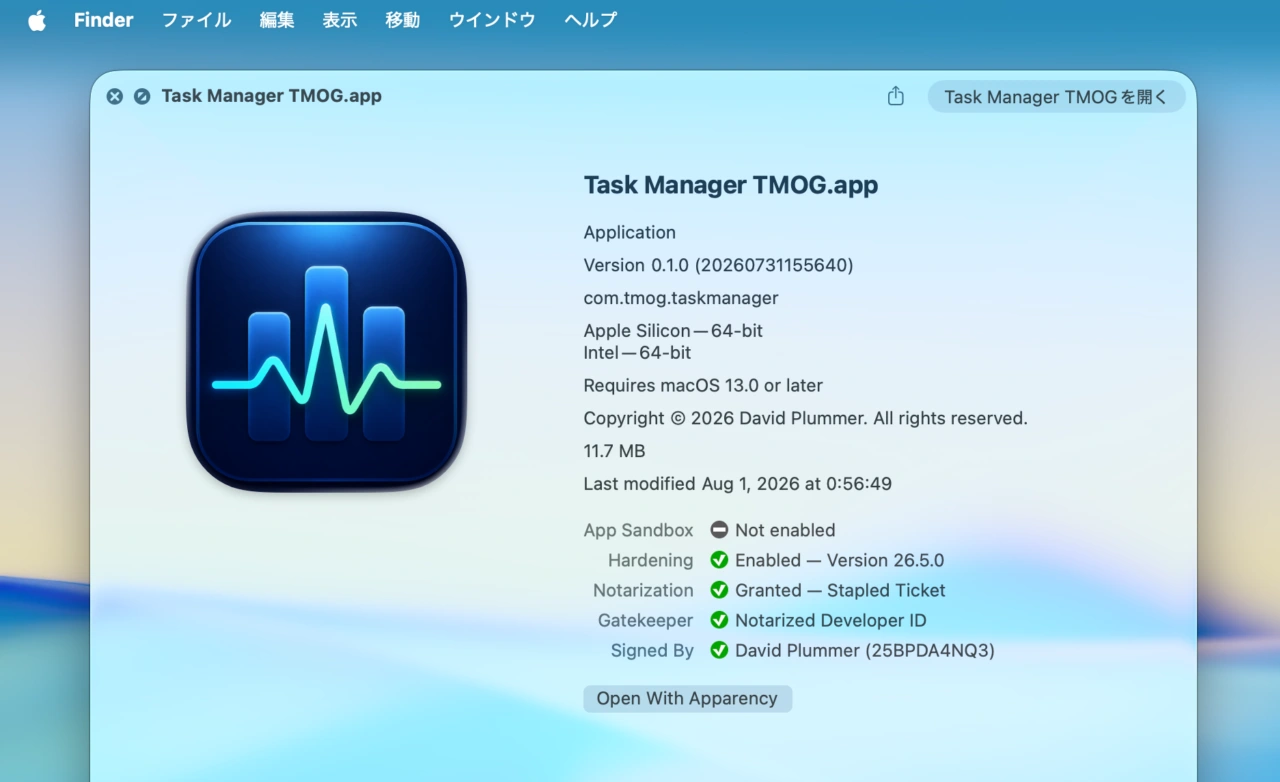Image resolution: width=1280 pixels, height=782 pixels.
Task: Open the Apple menu
Action: click(x=37, y=20)
